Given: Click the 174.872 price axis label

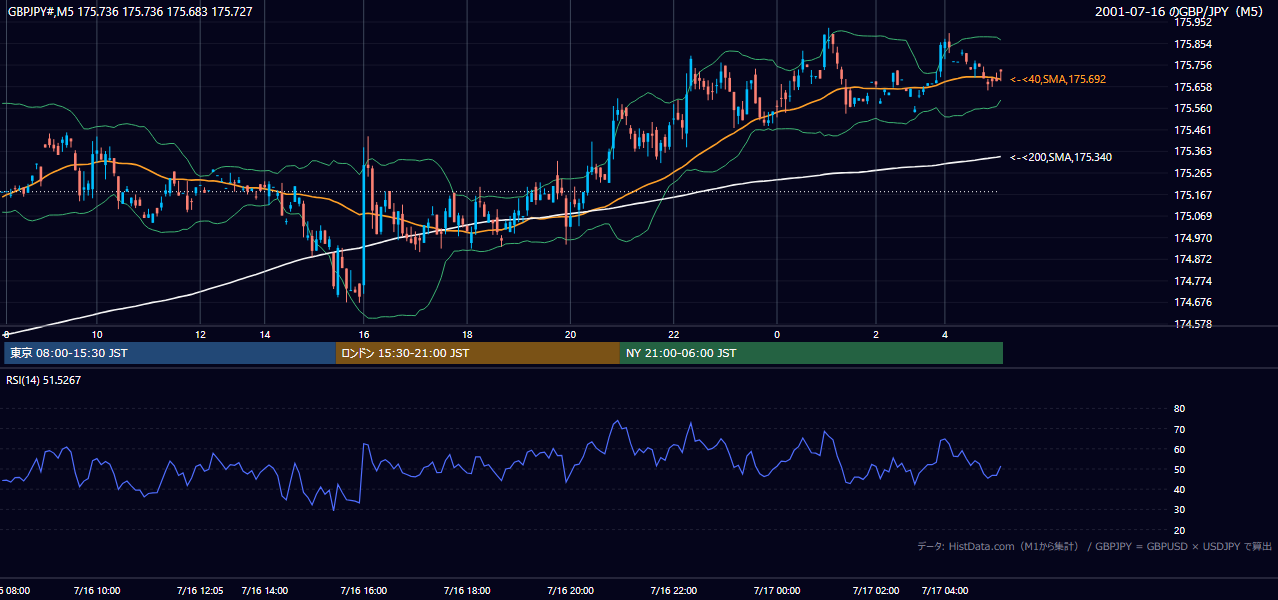Looking at the screenshot, I should click(x=1193, y=259).
